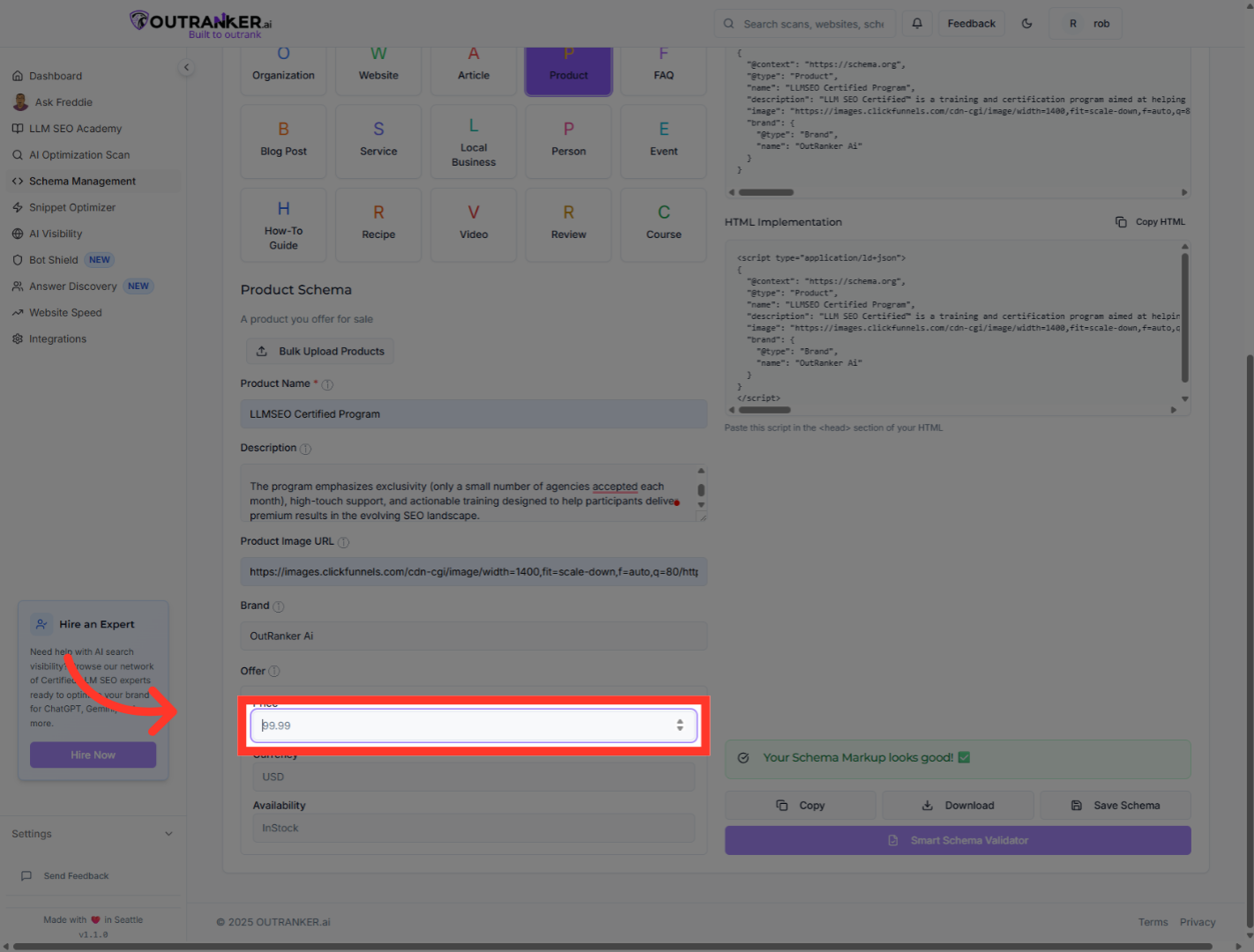Click the Price stepper arrows
This screenshot has height=952, width=1254.
click(680, 725)
